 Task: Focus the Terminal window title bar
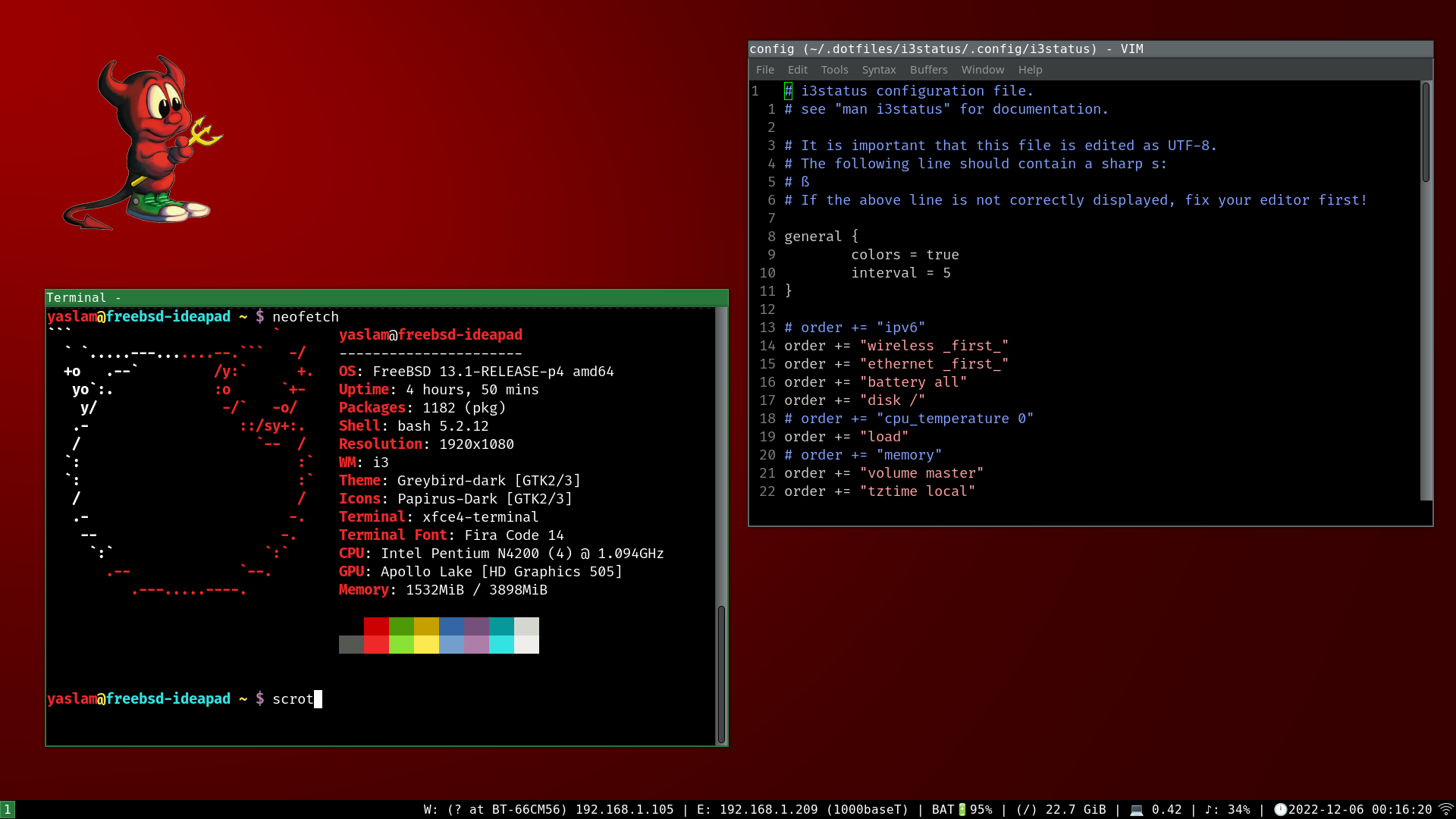point(387,298)
